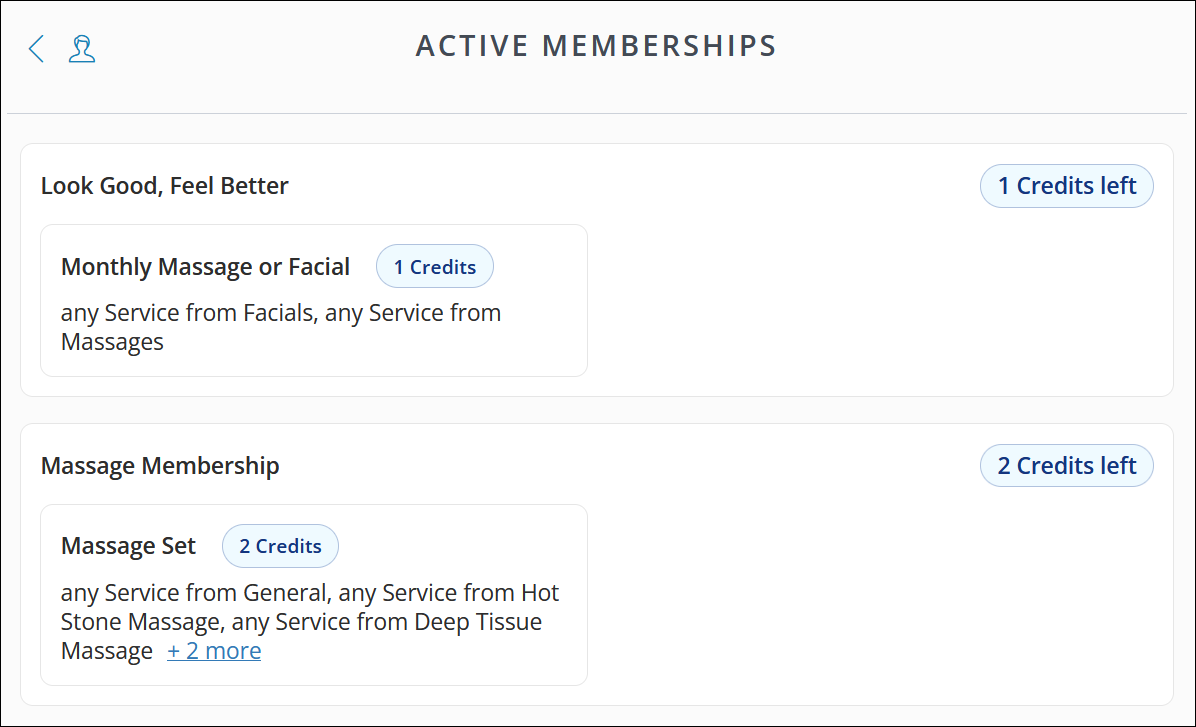Screen dimensions: 1196x727
Task: Expand the '+ 2 more' services link
Action: (x=214, y=651)
